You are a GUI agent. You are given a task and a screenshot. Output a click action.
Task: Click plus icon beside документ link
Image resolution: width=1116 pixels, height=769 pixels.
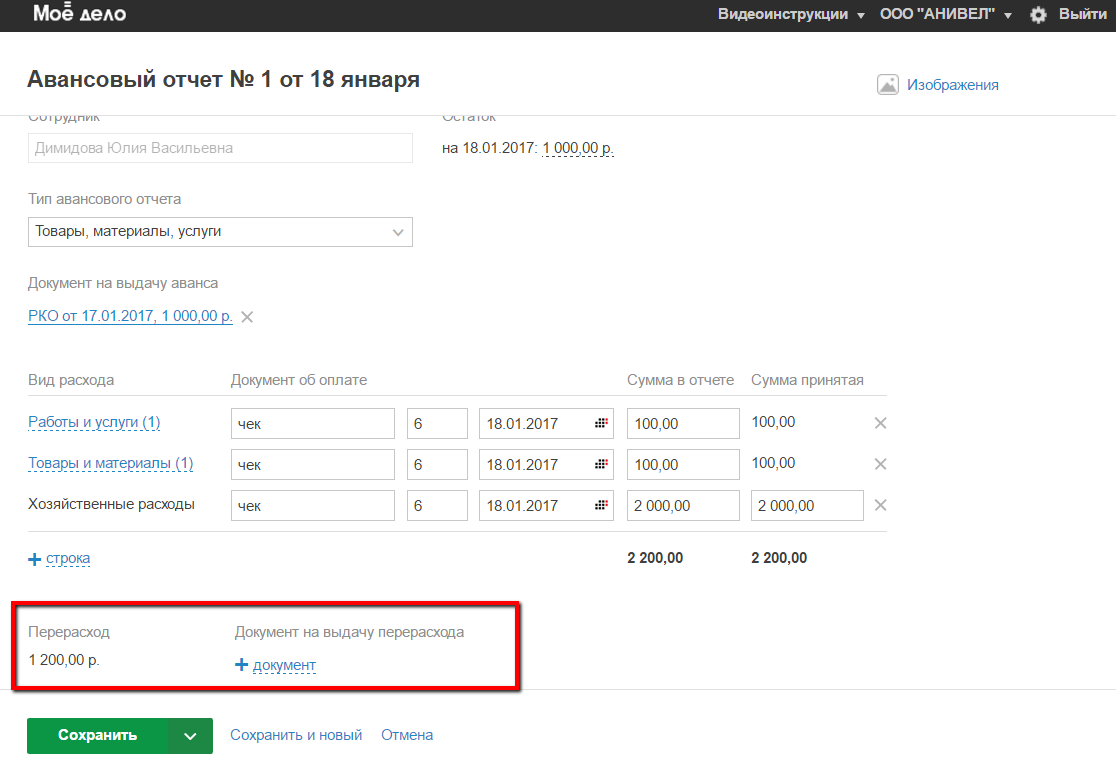[241, 665]
